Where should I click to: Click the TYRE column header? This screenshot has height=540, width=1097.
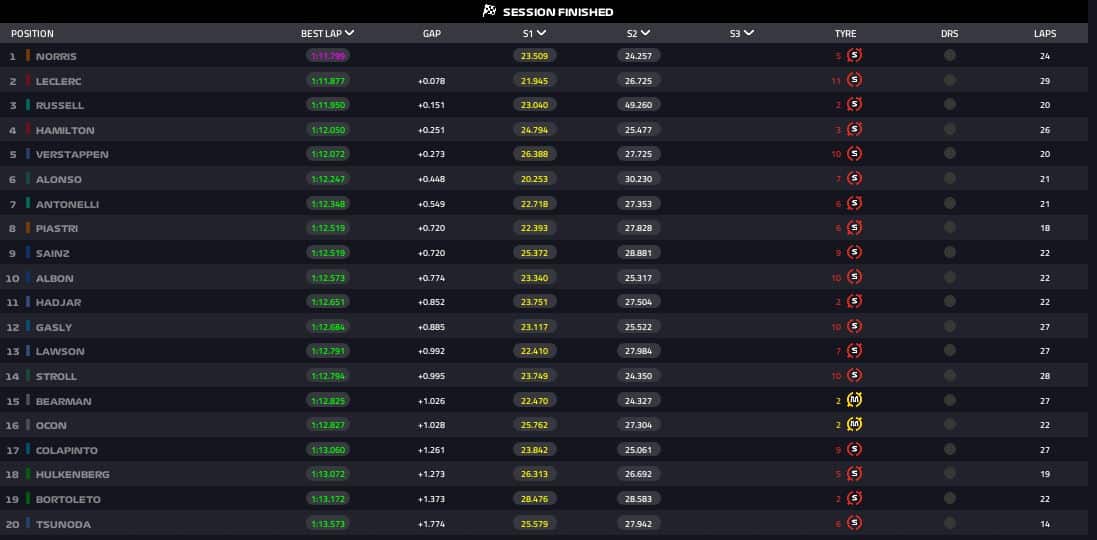click(x=845, y=34)
